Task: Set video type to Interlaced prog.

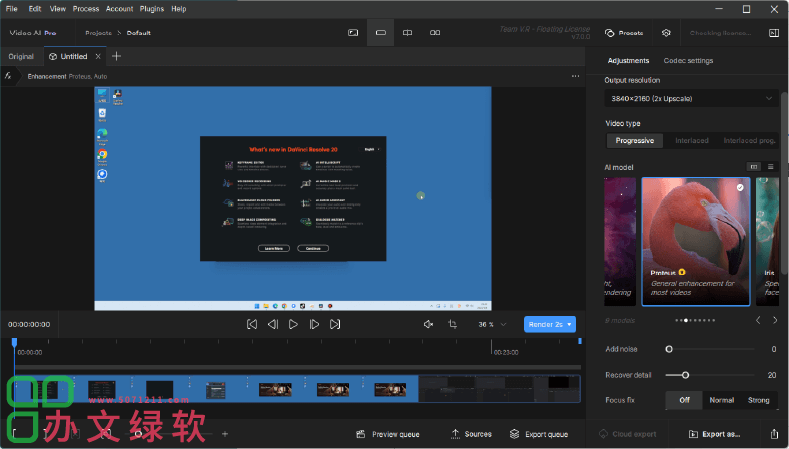Action: pos(749,140)
